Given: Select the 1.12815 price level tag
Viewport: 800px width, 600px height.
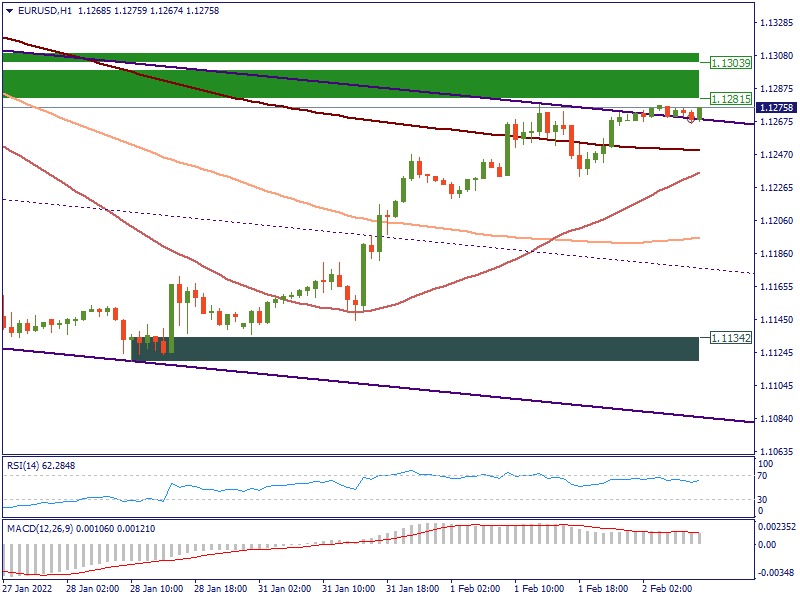Looking at the screenshot, I should (x=730, y=98).
